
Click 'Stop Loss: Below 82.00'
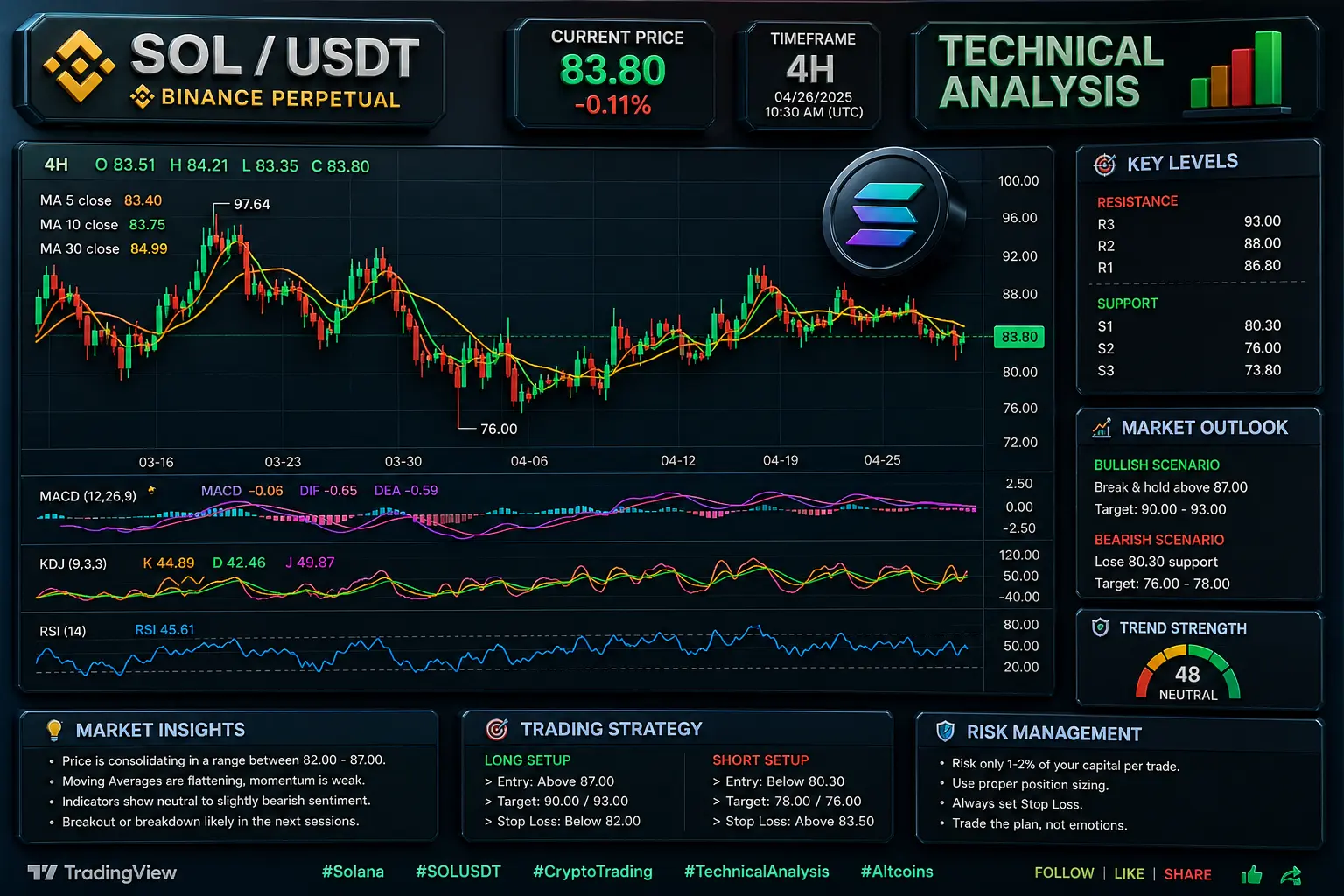point(569,821)
